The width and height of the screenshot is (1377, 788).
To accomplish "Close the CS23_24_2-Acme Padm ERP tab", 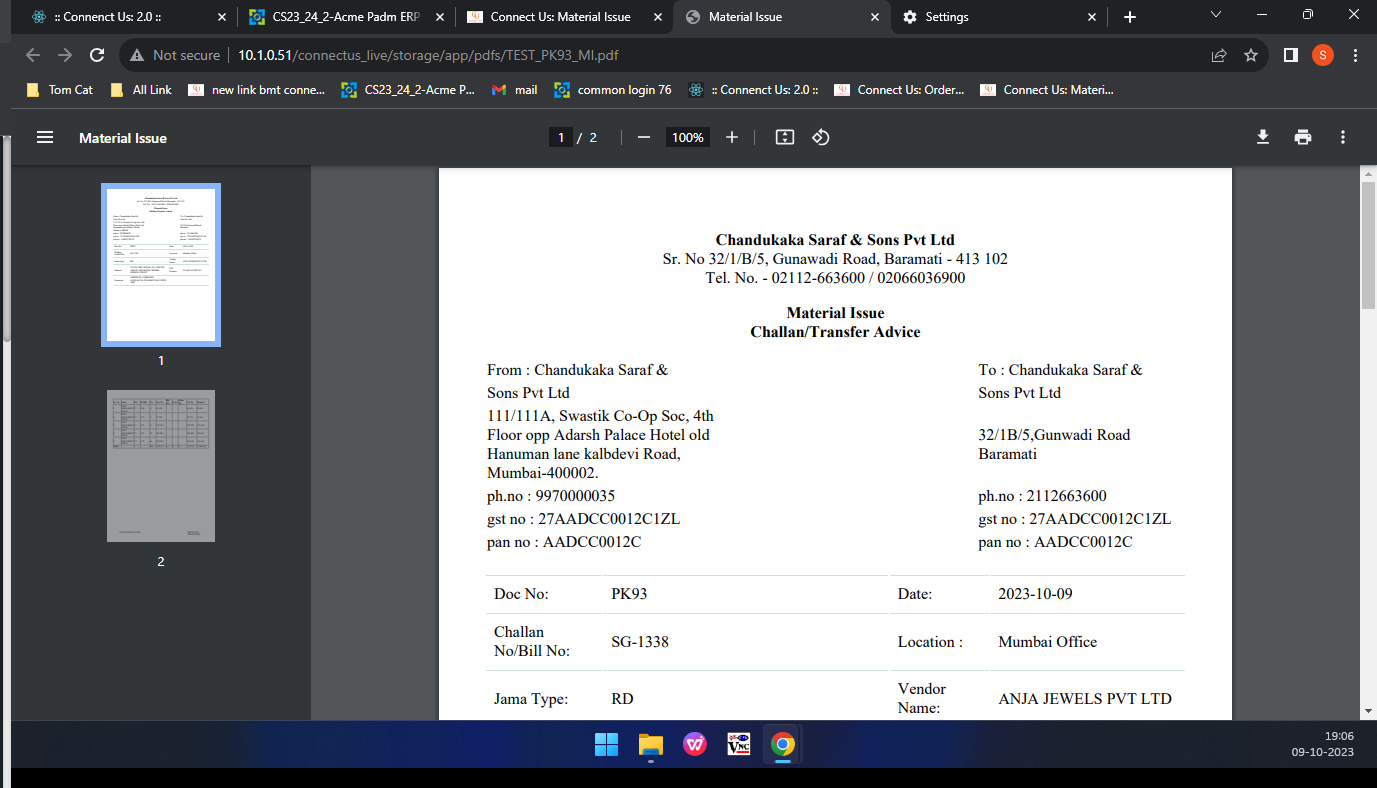I will [x=441, y=17].
